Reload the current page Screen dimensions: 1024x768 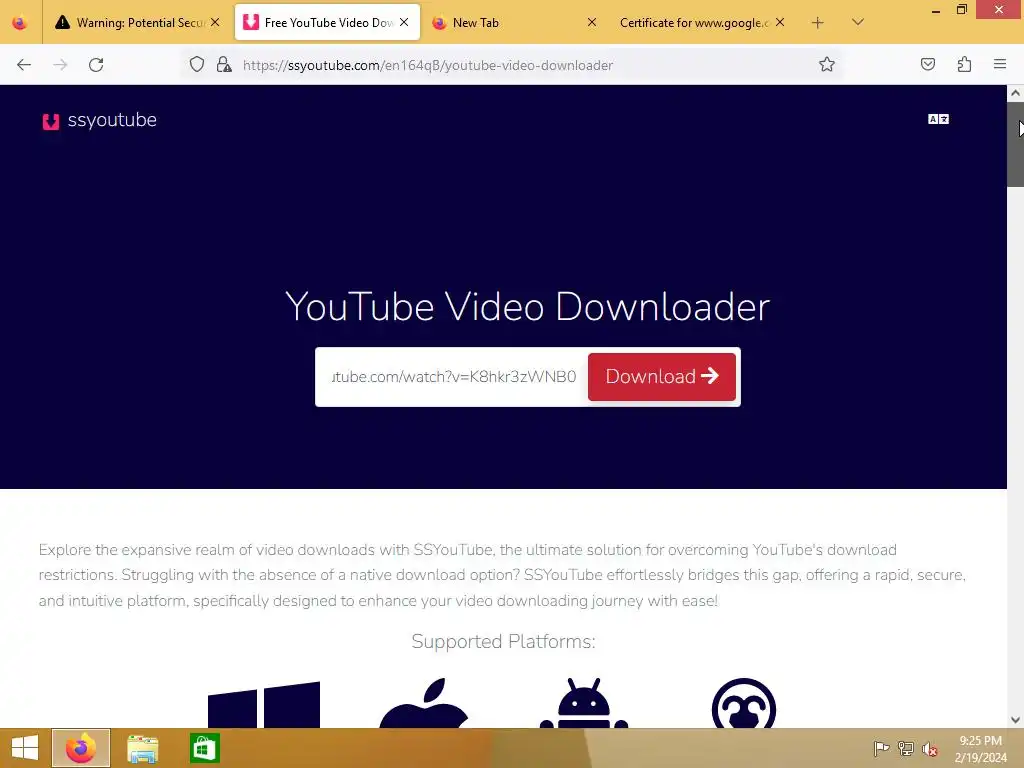pos(96,65)
